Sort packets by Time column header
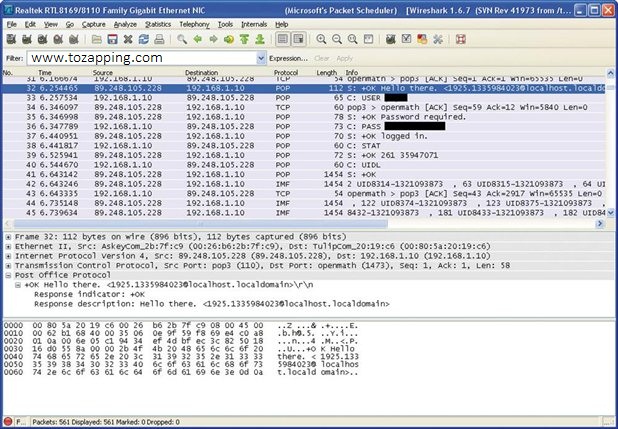Image resolution: width=618 pixels, height=429 pixels. tap(45, 73)
